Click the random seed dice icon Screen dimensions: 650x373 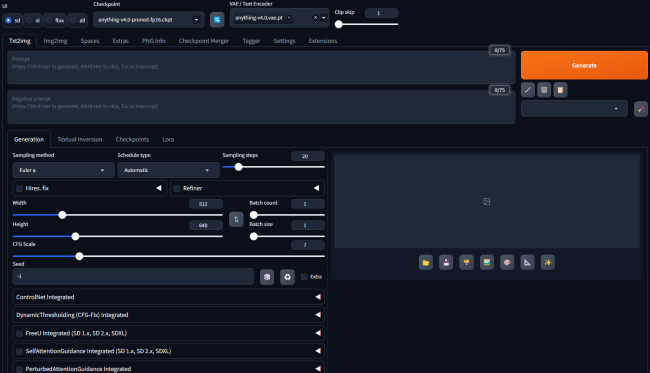coord(267,277)
